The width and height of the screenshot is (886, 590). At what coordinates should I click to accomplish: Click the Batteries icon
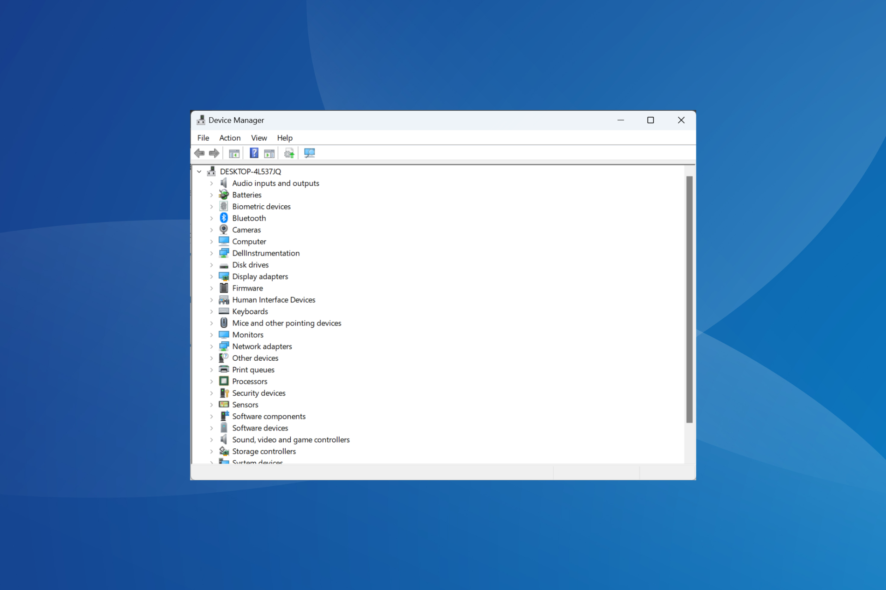pyautogui.click(x=224, y=194)
